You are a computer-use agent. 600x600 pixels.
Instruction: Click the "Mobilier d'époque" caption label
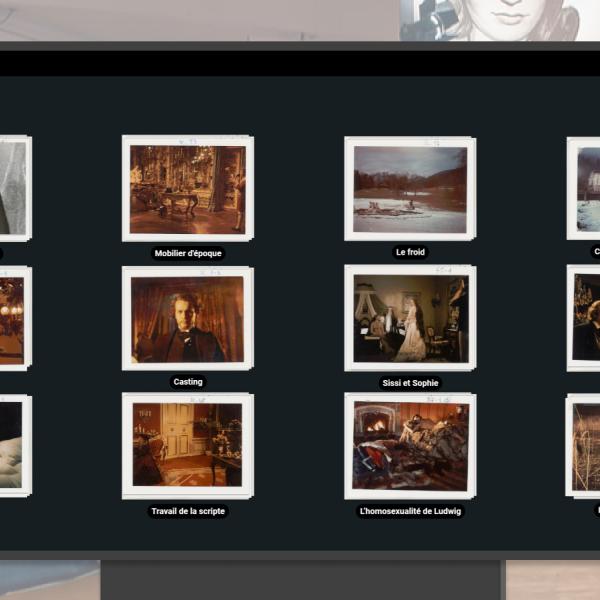188,254
